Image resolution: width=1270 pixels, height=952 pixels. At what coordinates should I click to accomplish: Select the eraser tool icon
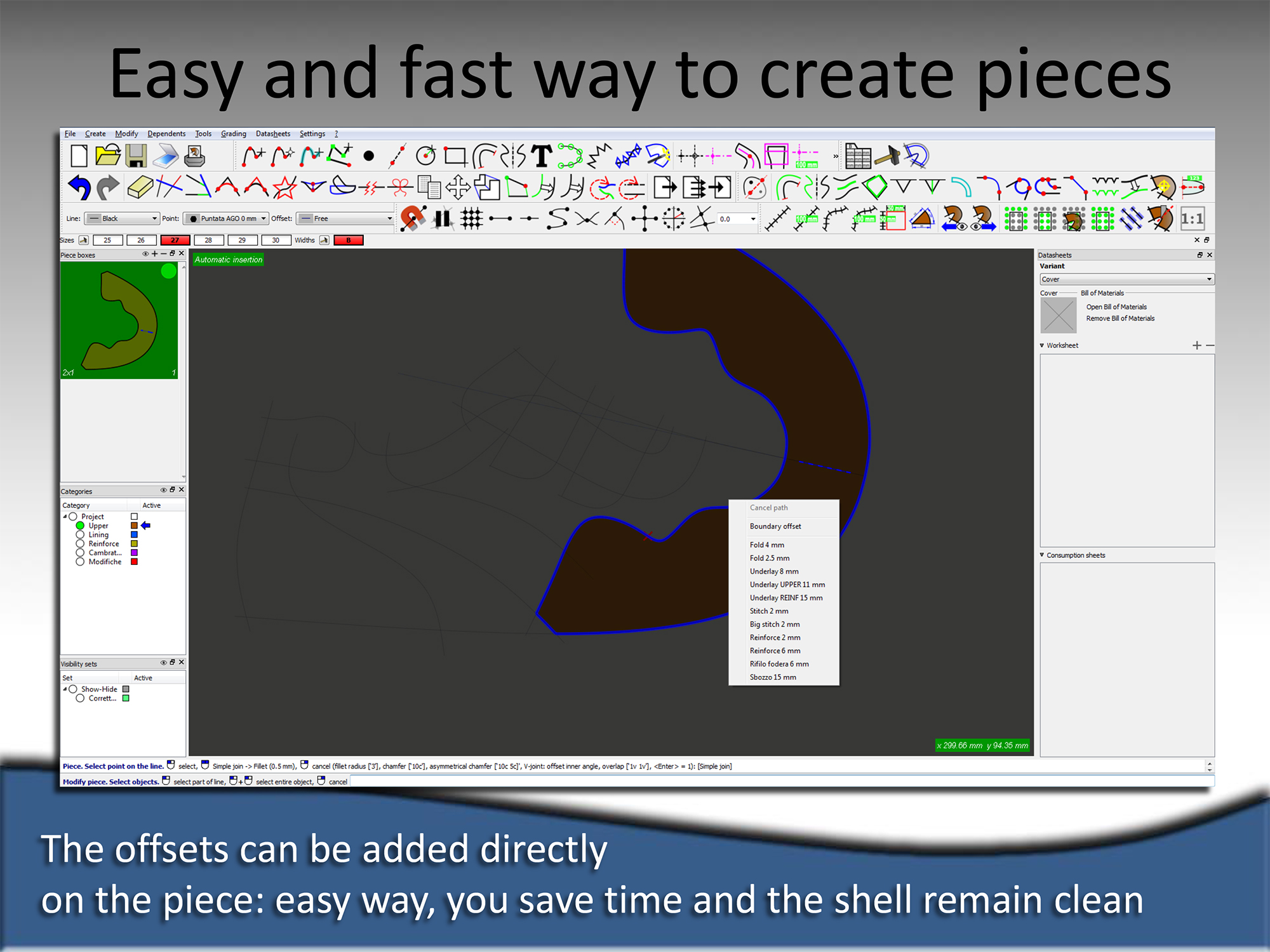tap(140, 187)
